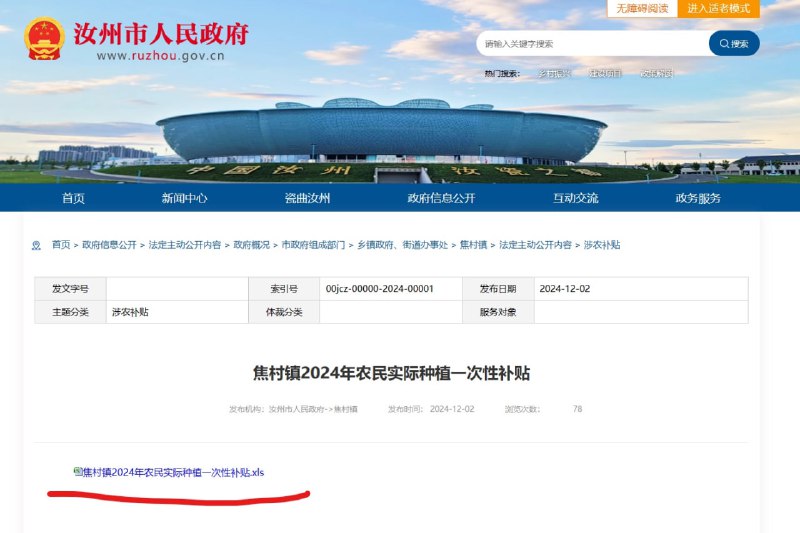Screen dimensions: 800x533
Task: Click the national emblem logo icon
Action: (44, 39)
